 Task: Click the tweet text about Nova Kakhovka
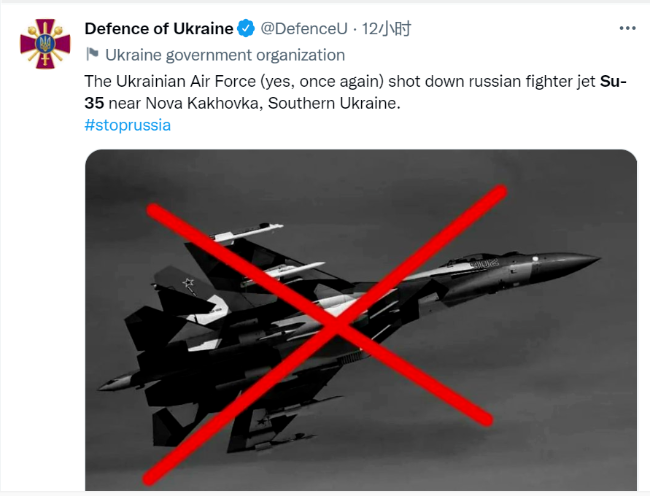pos(355,92)
